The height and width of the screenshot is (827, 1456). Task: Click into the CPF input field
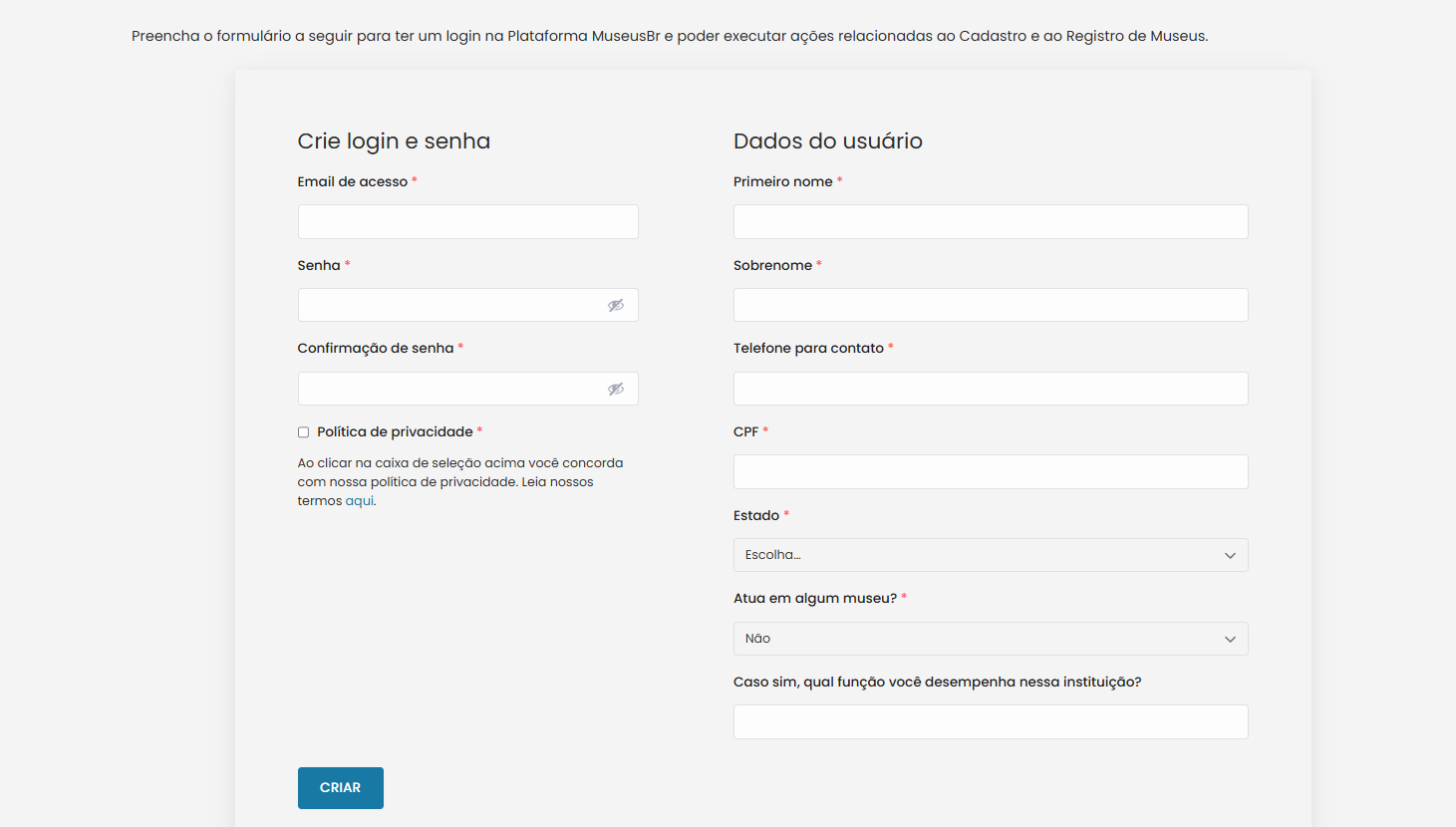[990, 472]
